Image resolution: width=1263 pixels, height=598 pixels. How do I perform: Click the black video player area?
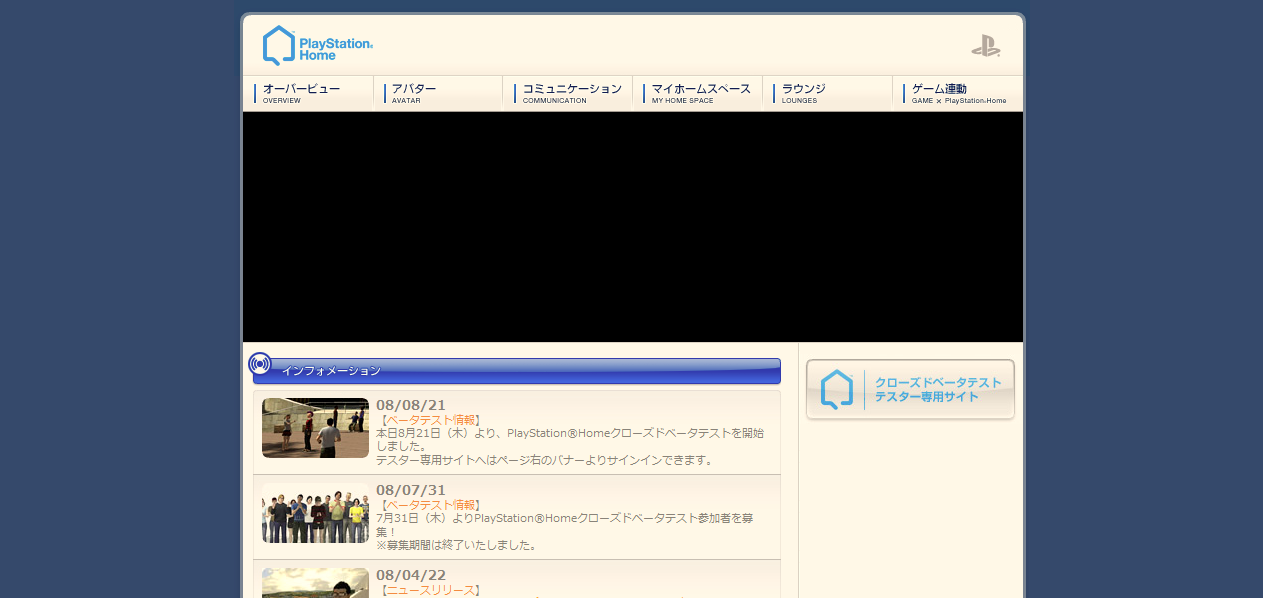coord(633,227)
